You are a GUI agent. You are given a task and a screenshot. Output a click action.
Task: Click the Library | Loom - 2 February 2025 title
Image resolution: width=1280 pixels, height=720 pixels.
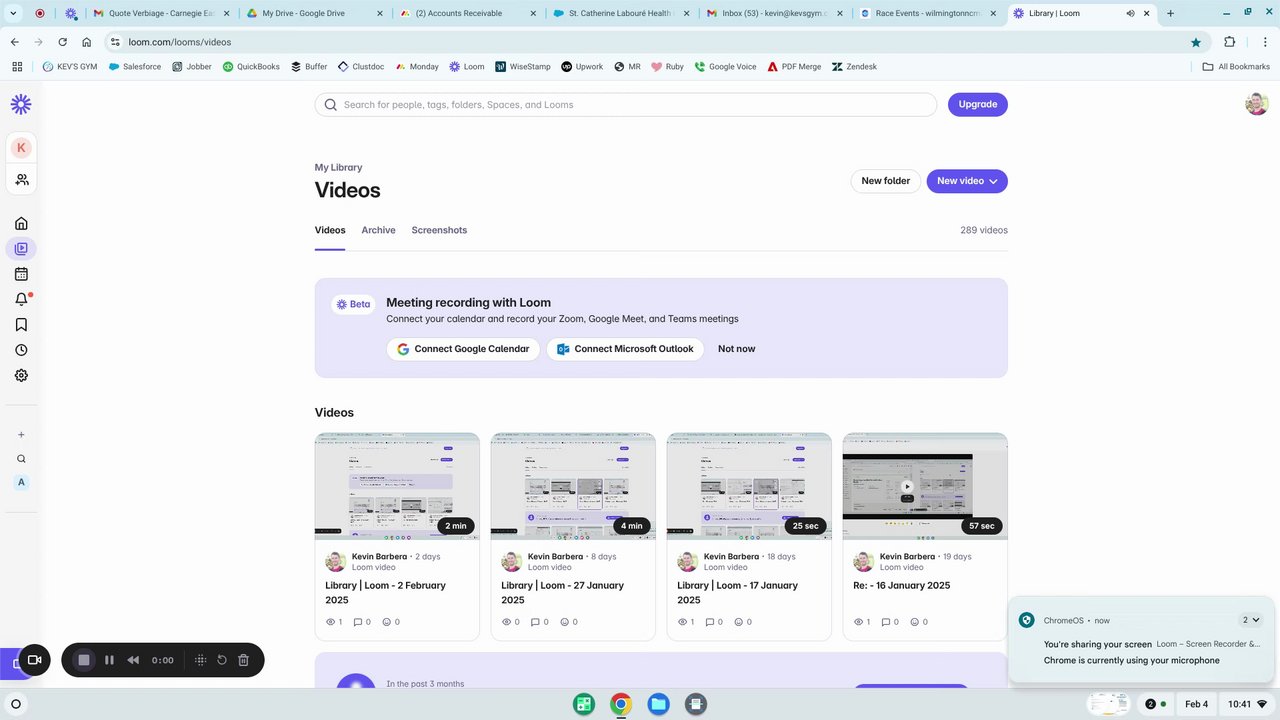(385, 592)
